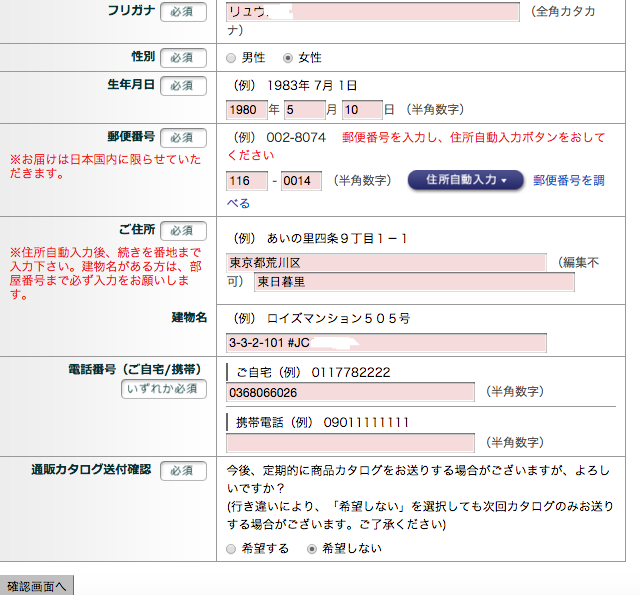Click the address field showing 東日暮里
640x595 pixels.
click(414, 282)
